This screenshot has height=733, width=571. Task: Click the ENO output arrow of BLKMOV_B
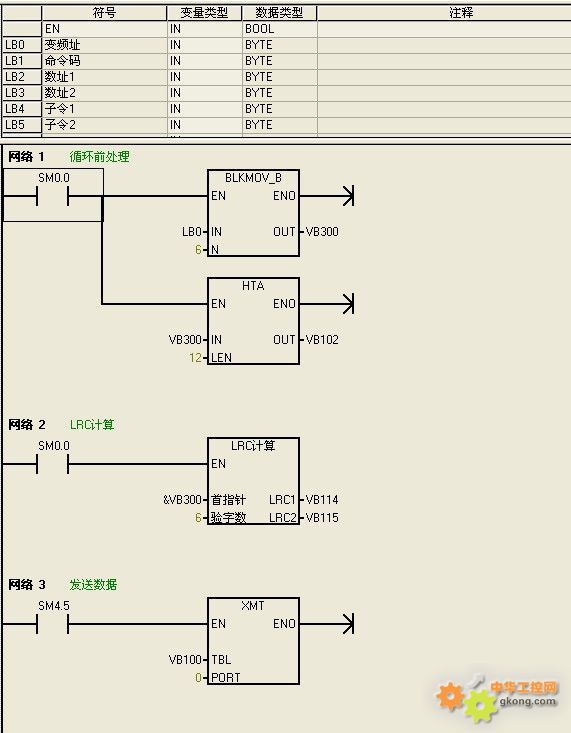(x=348, y=196)
